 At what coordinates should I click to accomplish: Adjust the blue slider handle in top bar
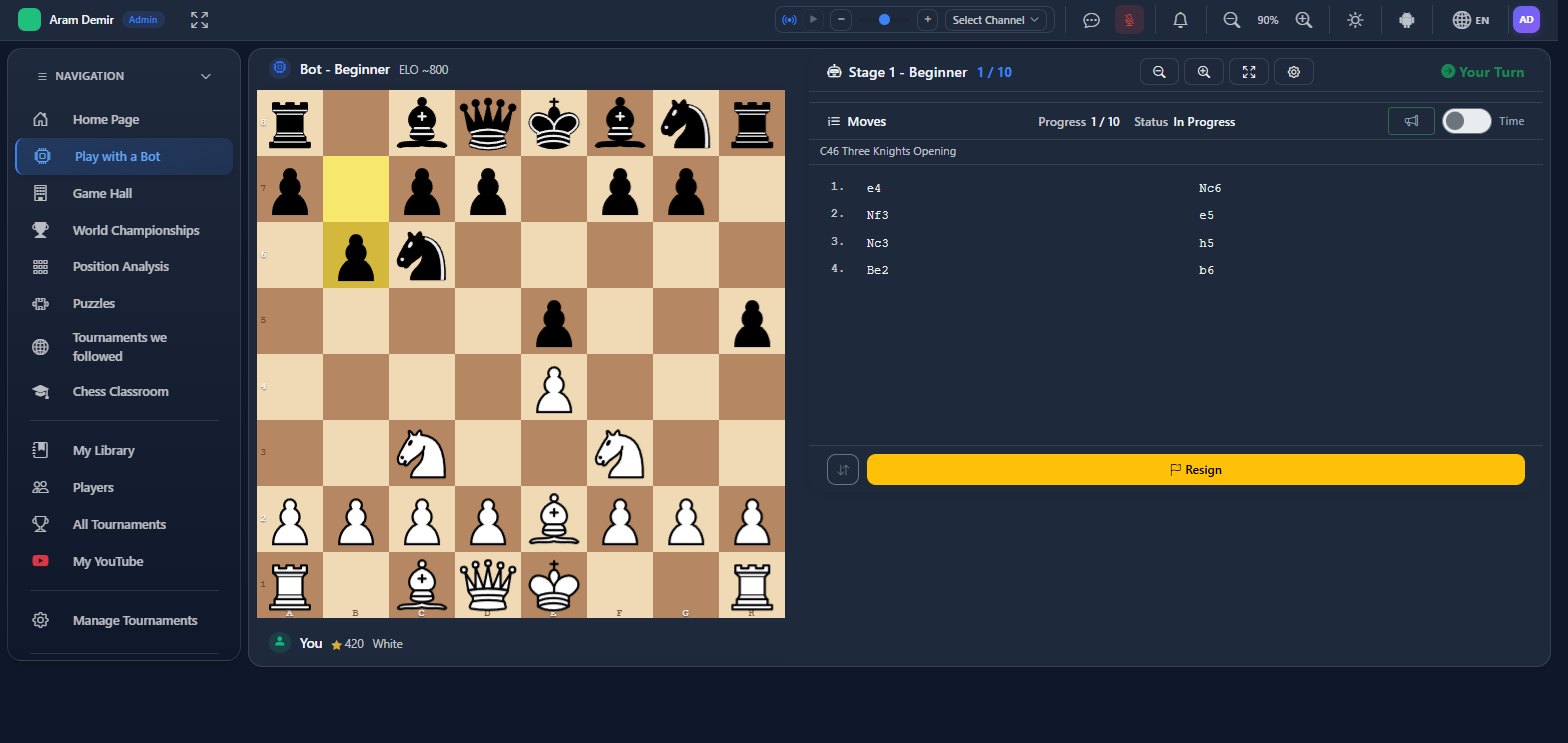[884, 19]
